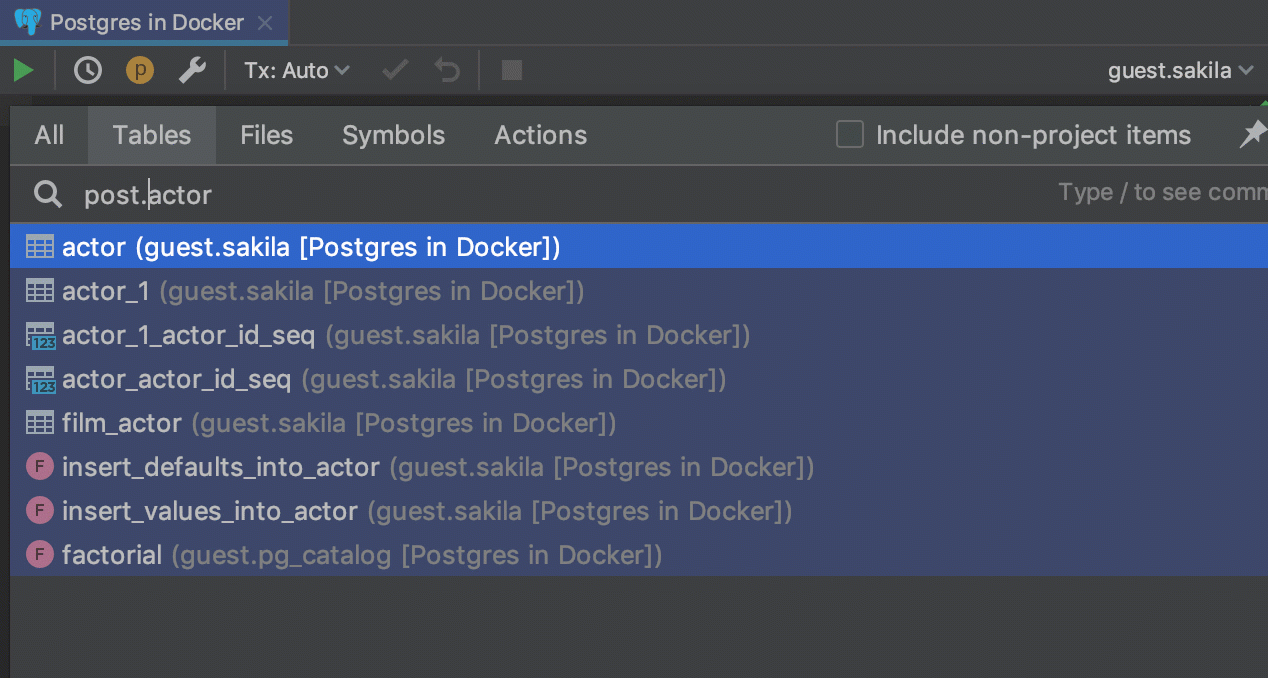The width and height of the screenshot is (1268, 678).
Task: Switch to the Actions tab
Action: [x=540, y=135]
